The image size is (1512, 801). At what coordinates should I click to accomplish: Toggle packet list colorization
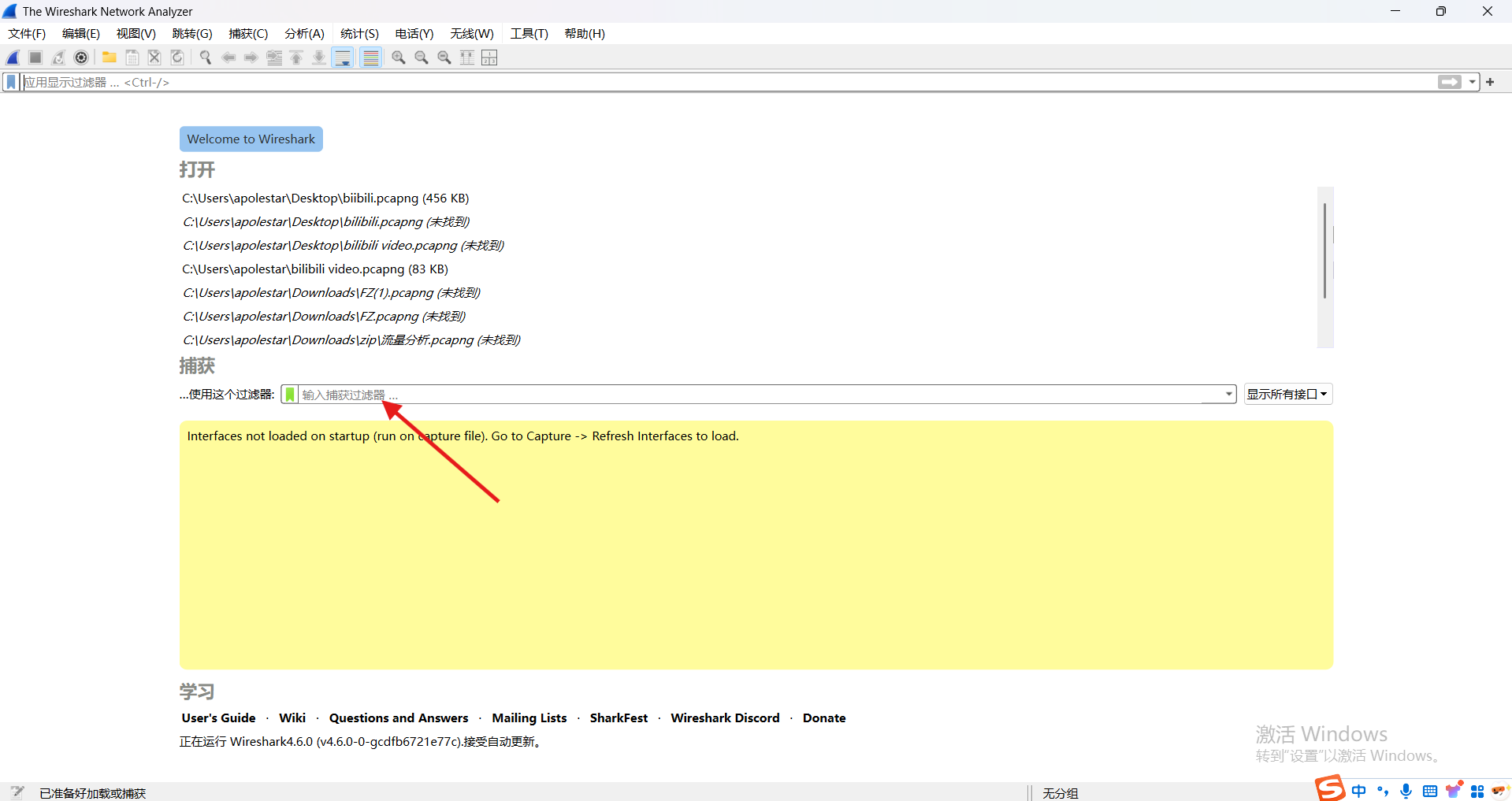371,57
